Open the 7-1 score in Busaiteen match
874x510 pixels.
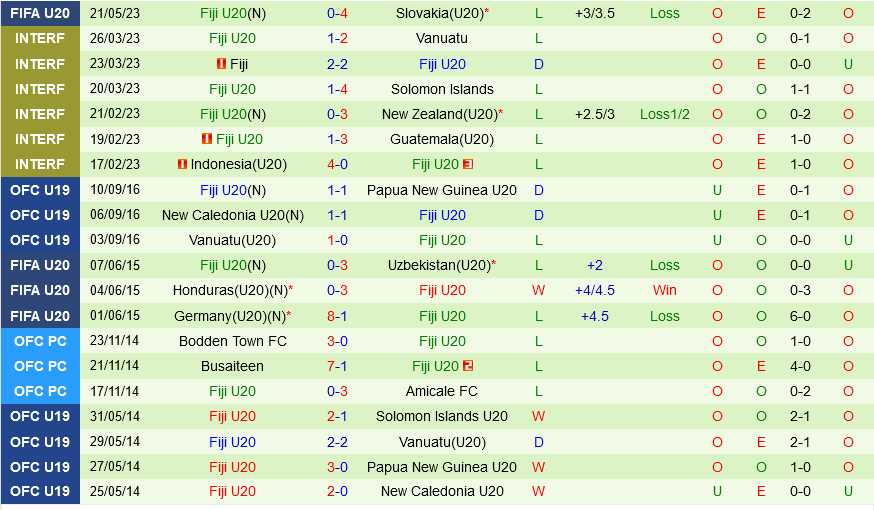pos(337,366)
